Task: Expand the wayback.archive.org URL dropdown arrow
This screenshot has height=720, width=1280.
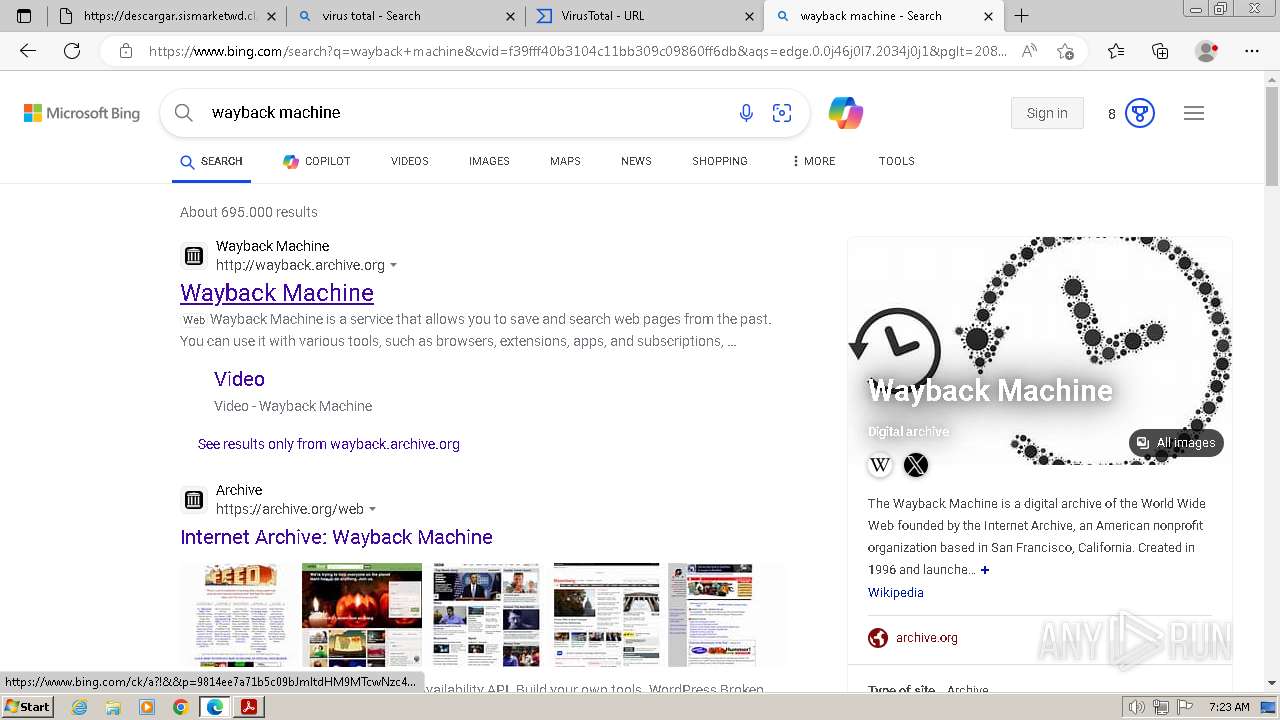Action: 393,266
